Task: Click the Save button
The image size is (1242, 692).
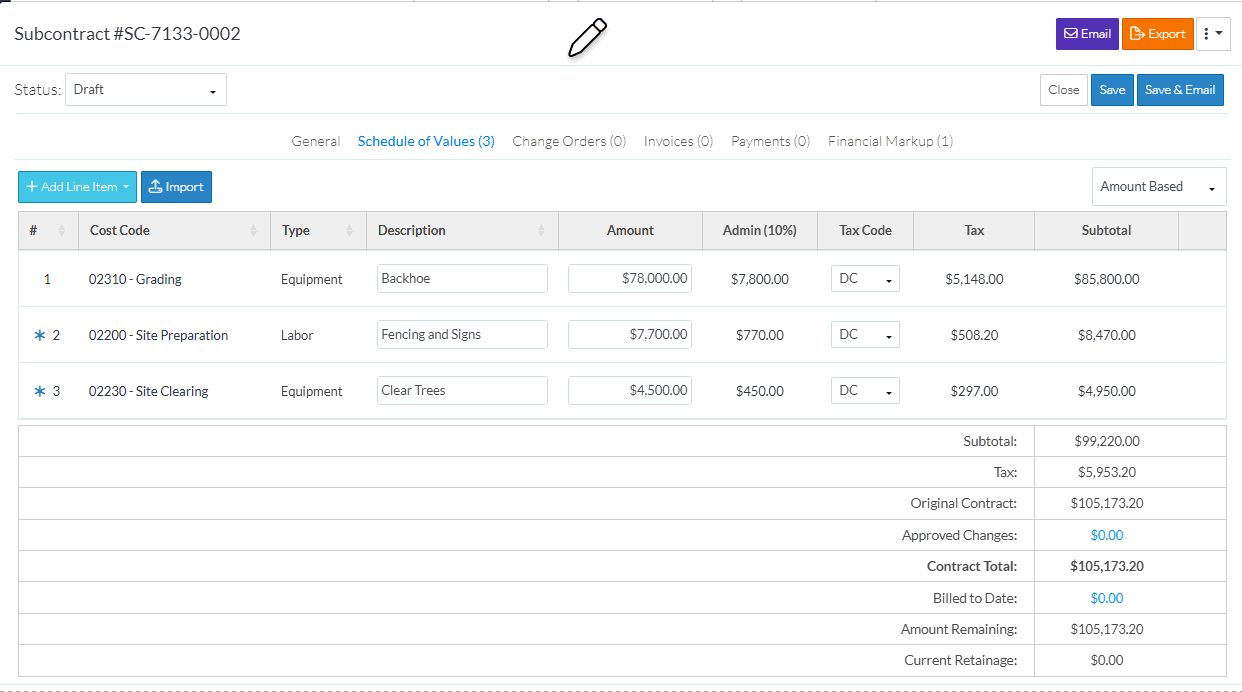Action: [x=1112, y=90]
